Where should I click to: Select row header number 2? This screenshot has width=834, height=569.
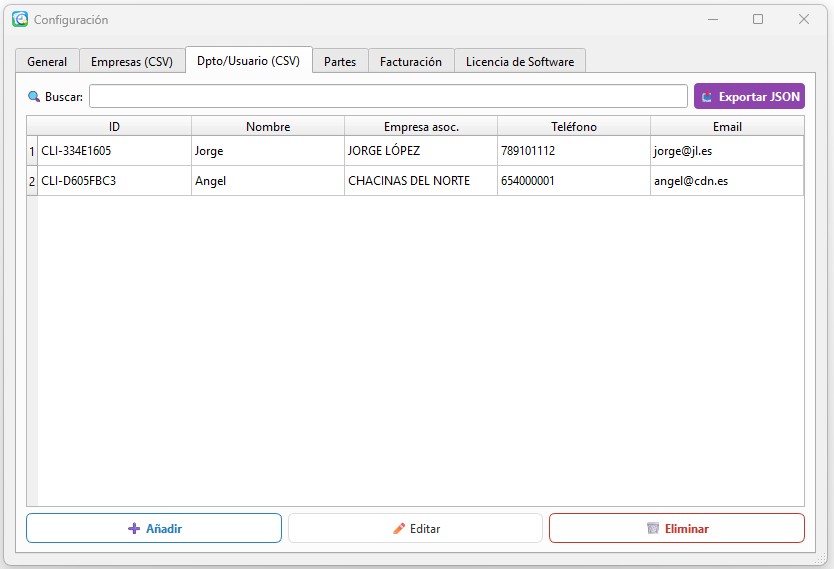pos(32,181)
